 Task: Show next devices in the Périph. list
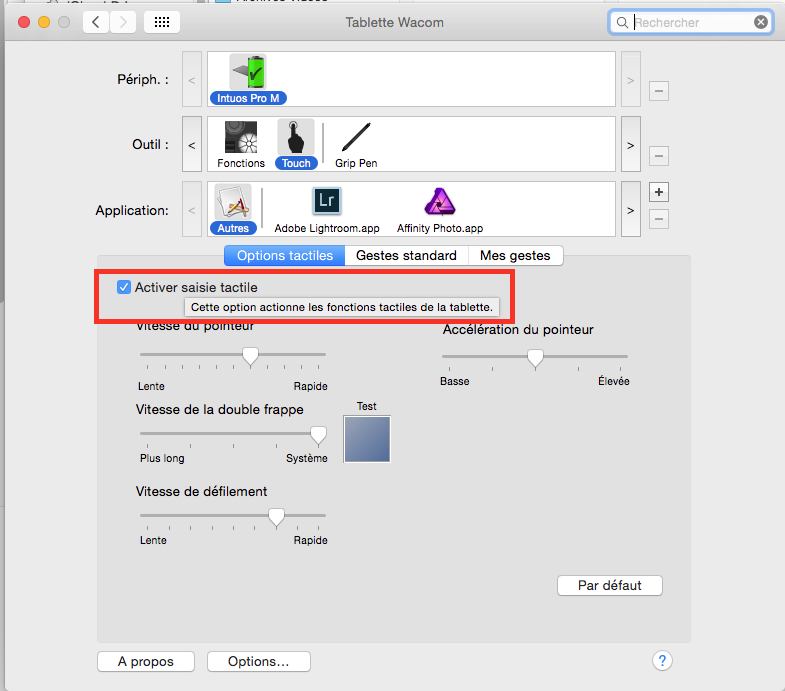pos(631,79)
